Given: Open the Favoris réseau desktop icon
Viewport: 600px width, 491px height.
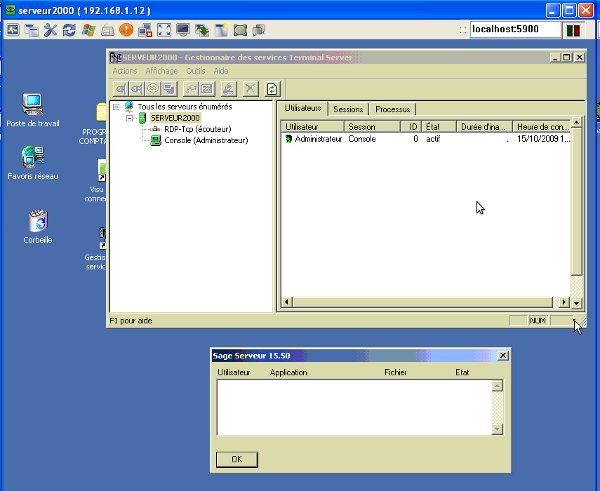Looking at the screenshot, I should click(32, 157).
